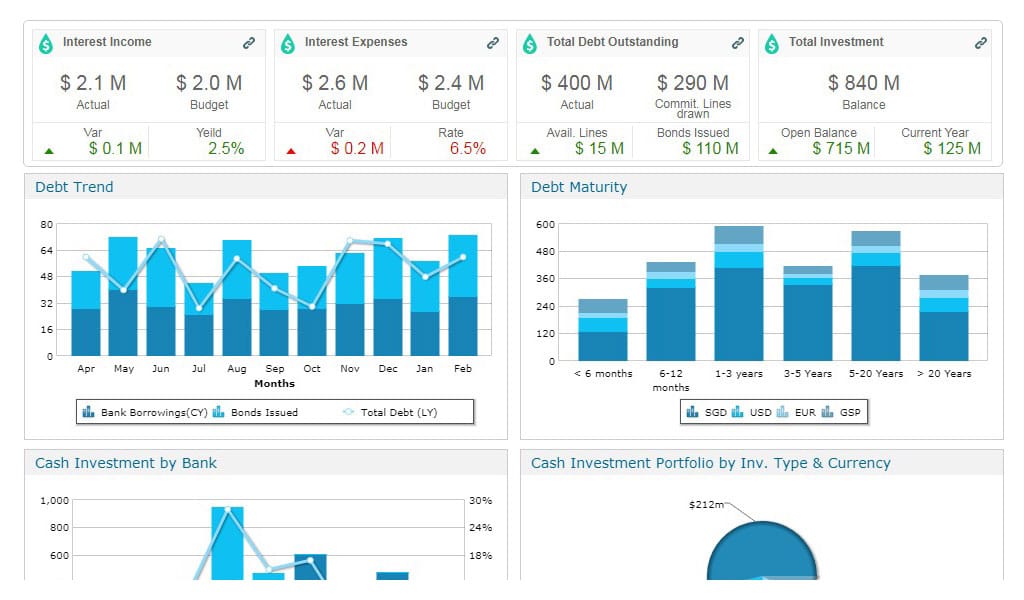Toggle Total Debt (LY) line in legend

click(x=390, y=412)
